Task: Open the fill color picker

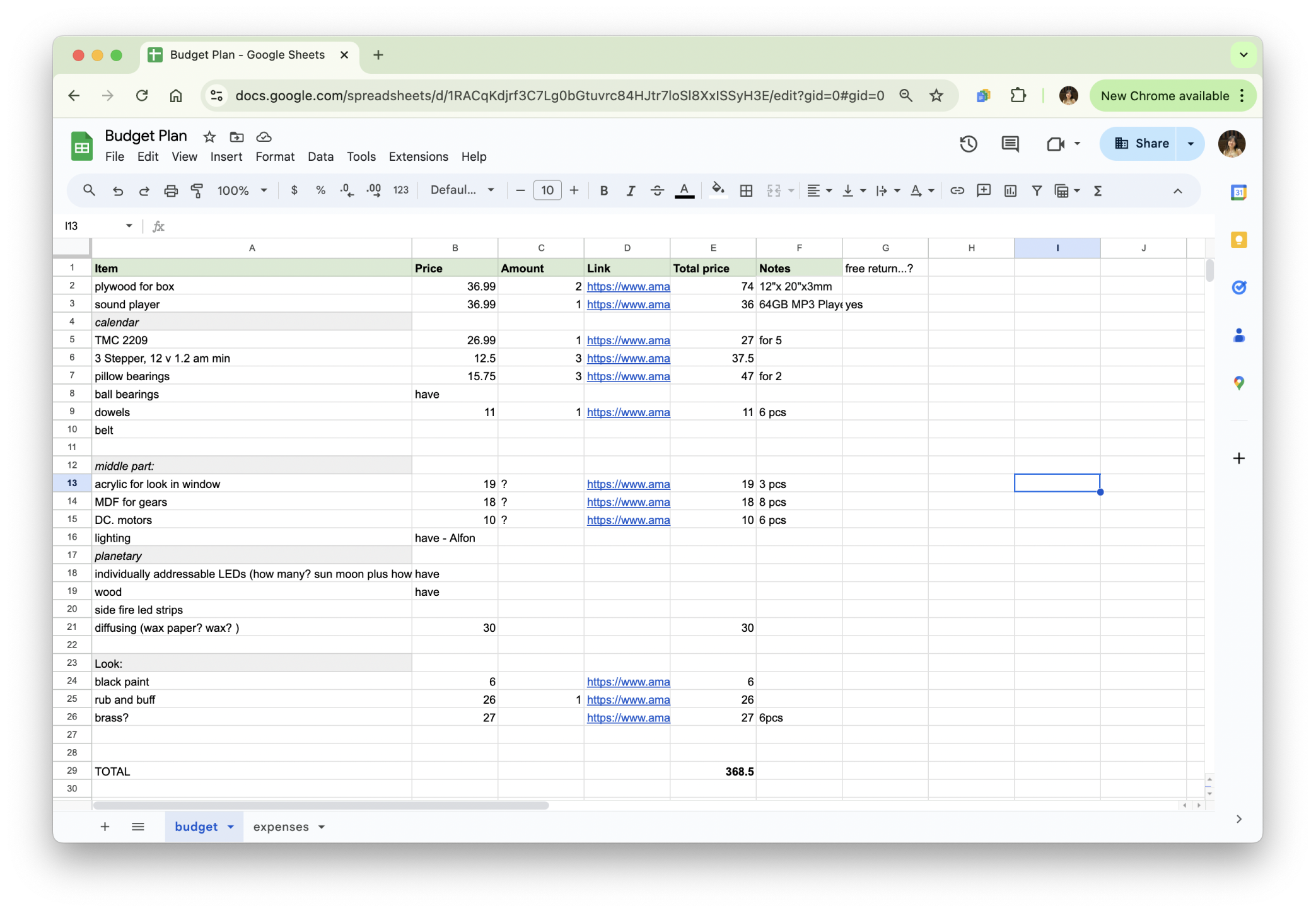Action: tap(718, 190)
